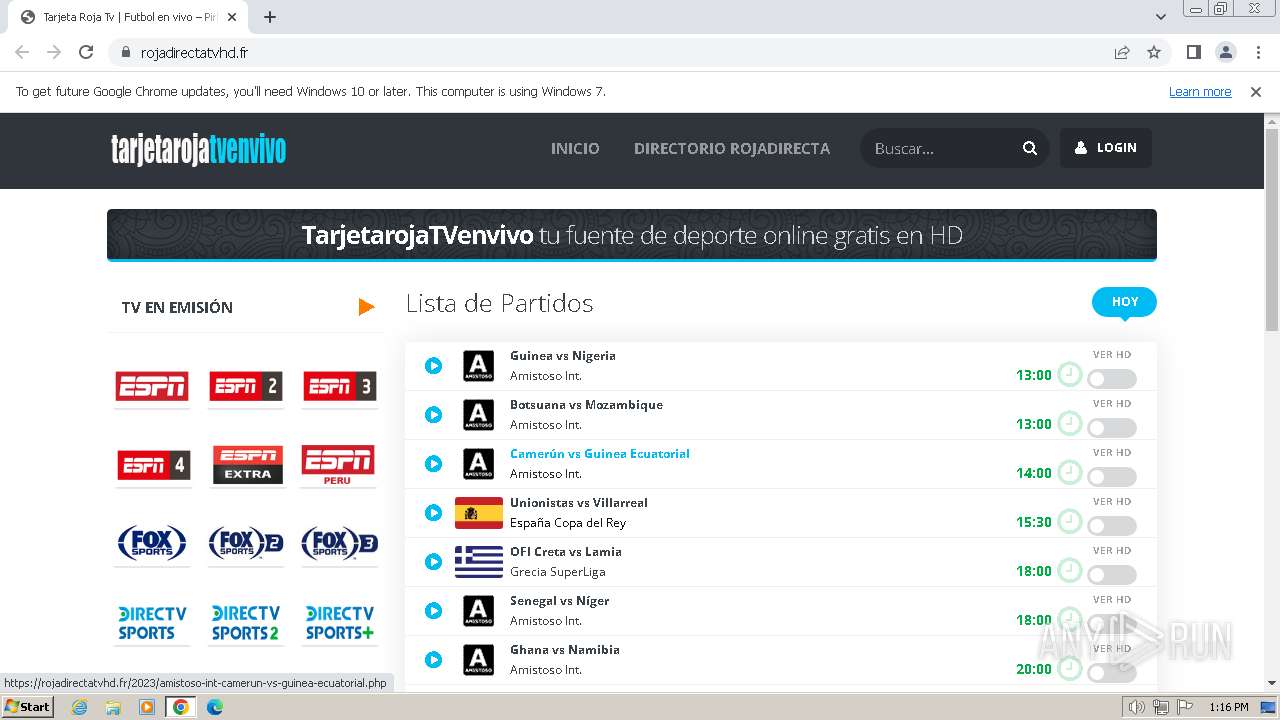Click the Buscar search field
The image size is (1280, 720).
point(940,148)
